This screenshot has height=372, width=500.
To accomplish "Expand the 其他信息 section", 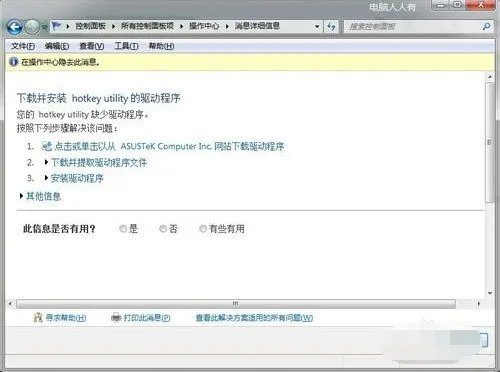I will pos(43,196).
